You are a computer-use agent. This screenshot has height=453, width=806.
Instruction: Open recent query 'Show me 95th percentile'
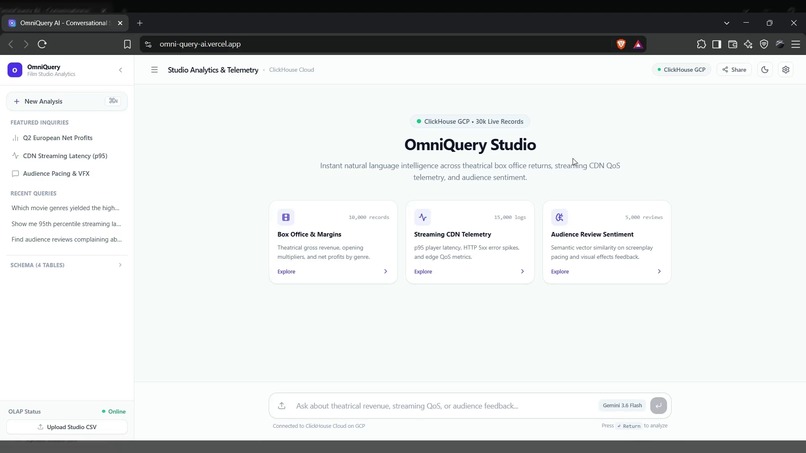(x=66, y=224)
